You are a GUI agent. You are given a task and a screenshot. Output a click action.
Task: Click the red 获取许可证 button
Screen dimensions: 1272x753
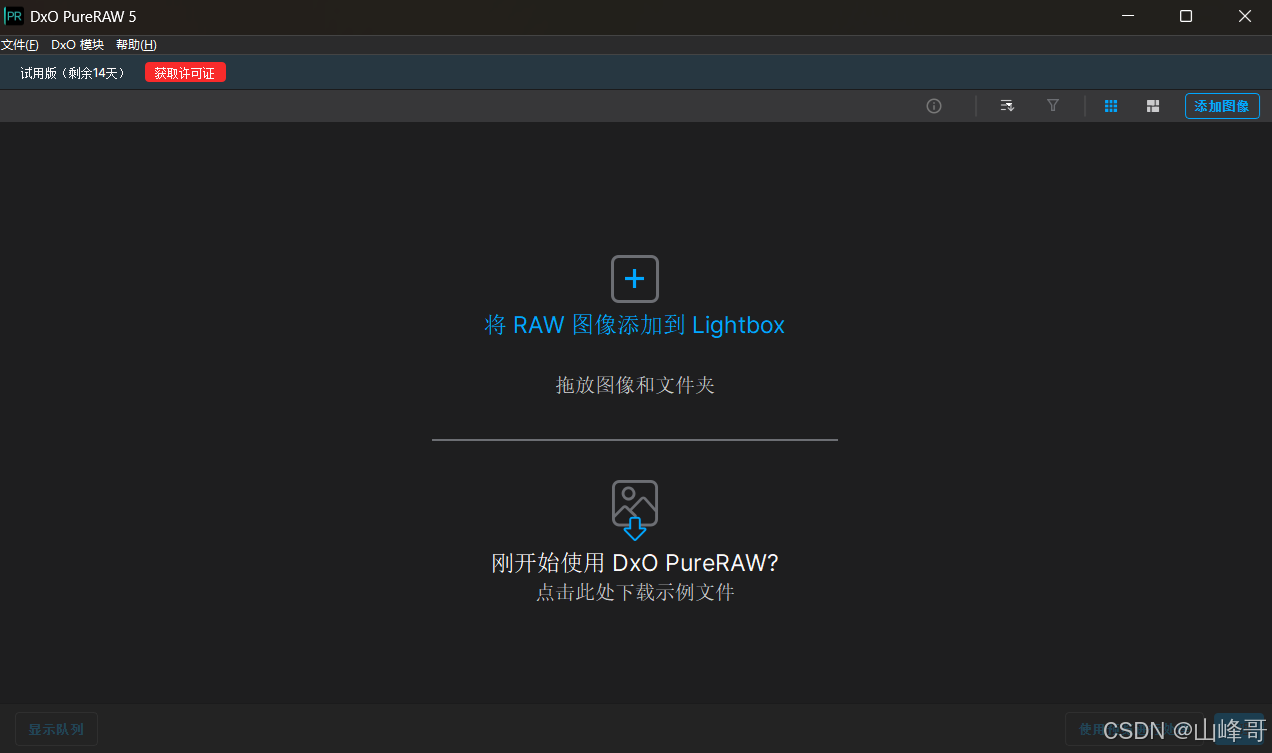(x=185, y=73)
